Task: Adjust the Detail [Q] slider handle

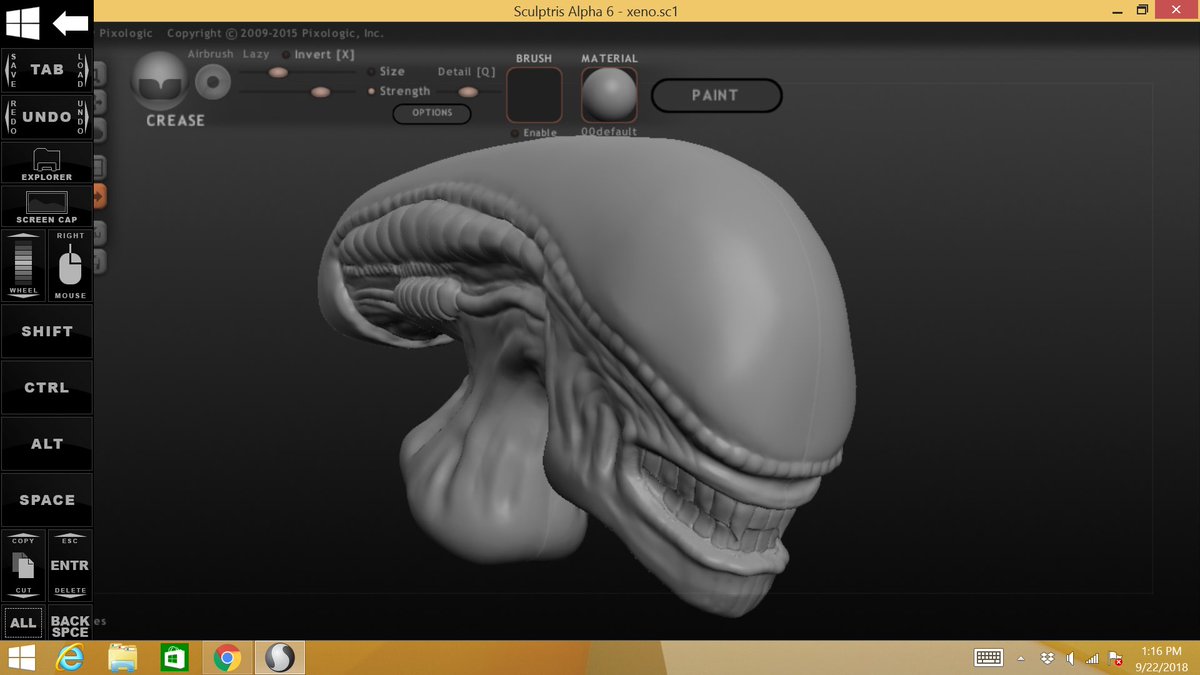Action: (468, 92)
